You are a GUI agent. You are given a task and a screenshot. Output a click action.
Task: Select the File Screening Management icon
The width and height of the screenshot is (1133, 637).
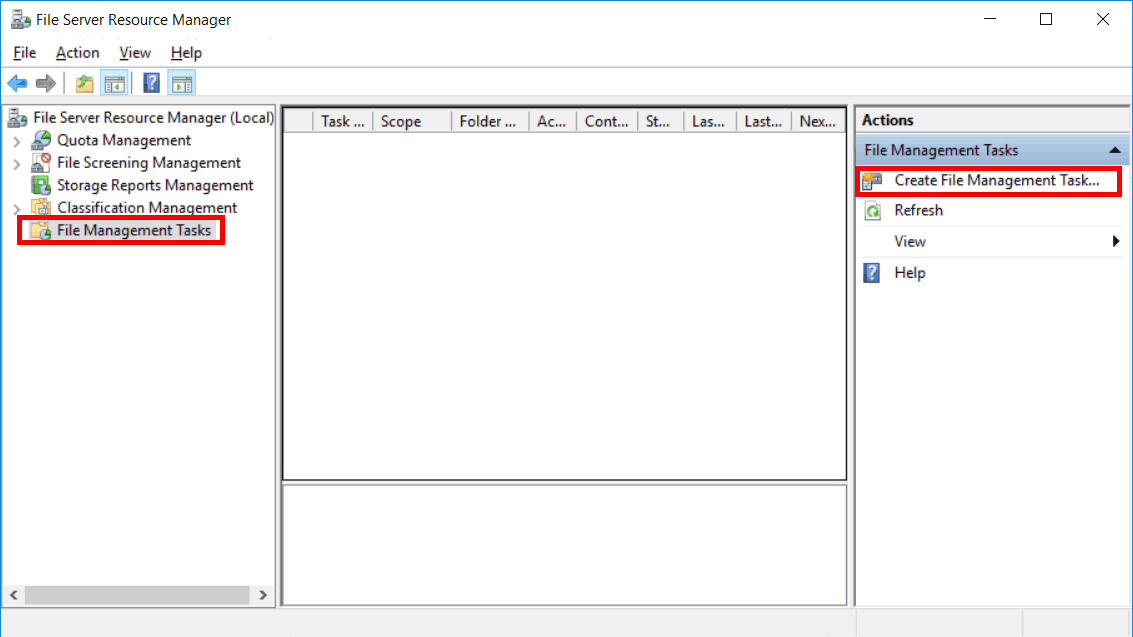(x=42, y=162)
